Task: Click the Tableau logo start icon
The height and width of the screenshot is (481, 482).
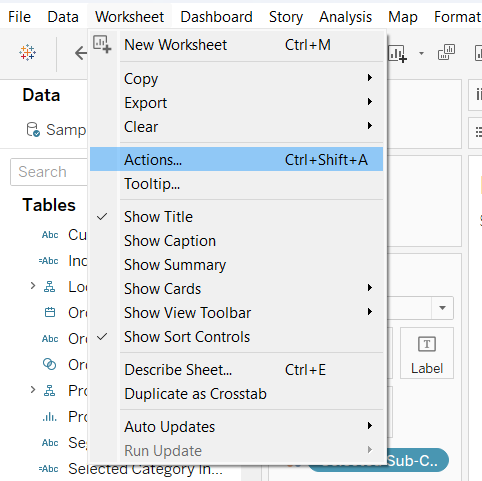Action: [x=27, y=53]
